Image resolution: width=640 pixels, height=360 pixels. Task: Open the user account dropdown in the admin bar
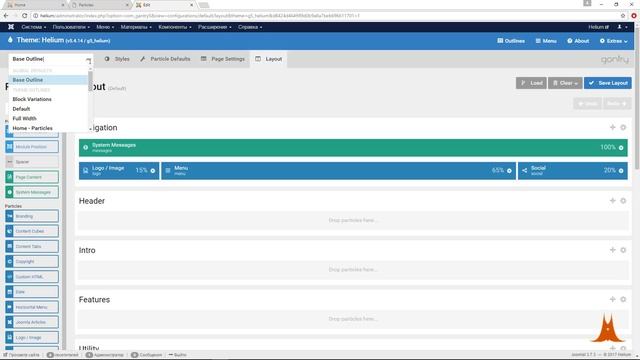click(622, 27)
